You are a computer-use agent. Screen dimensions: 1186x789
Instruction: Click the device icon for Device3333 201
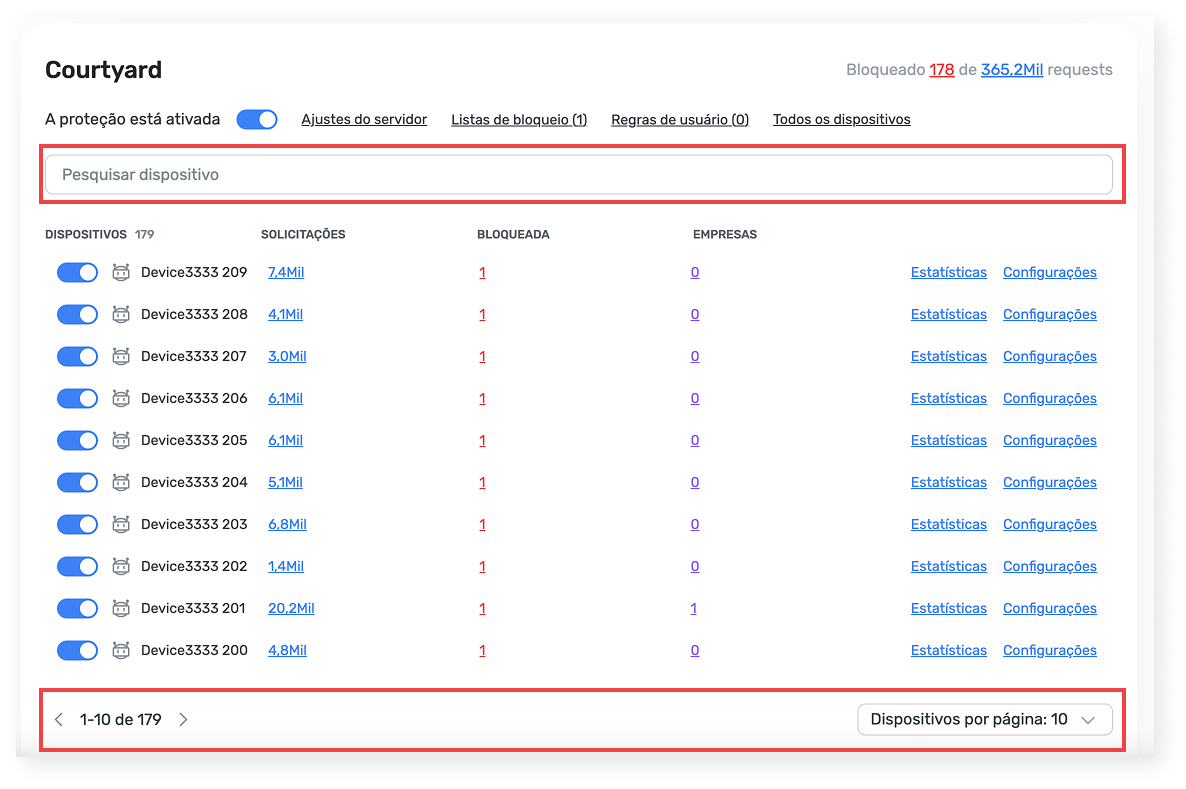(x=121, y=608)
